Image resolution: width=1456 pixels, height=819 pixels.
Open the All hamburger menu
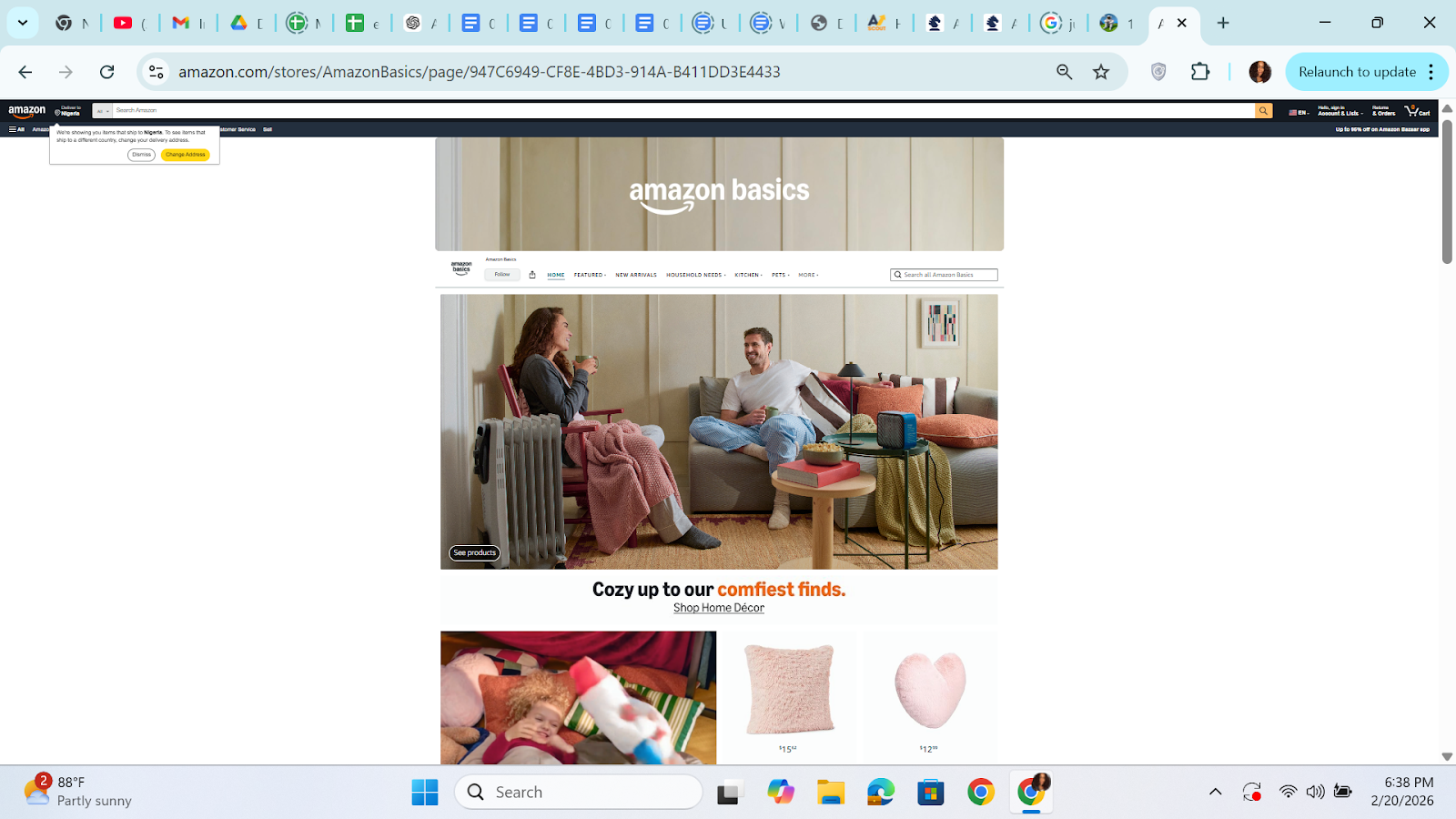(16, 129)
